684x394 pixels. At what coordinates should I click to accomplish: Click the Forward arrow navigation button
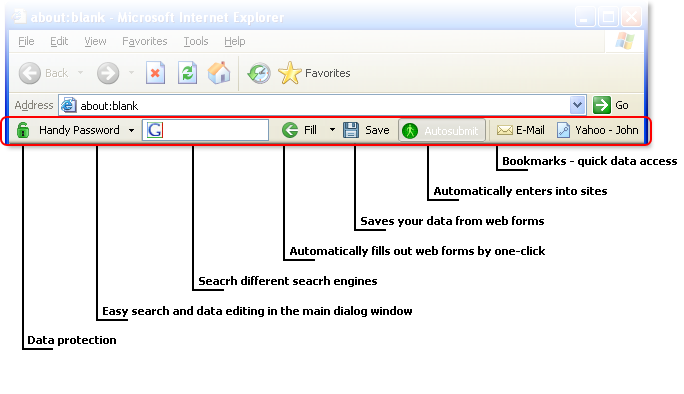coord(108,73)
